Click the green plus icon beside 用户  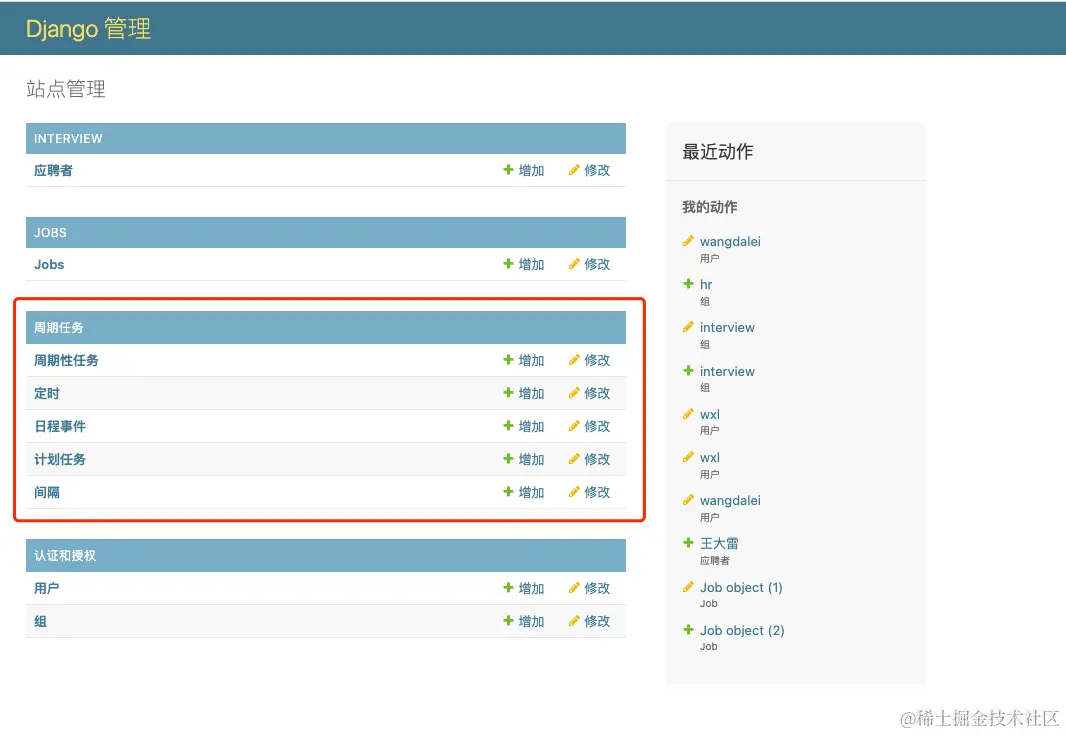click(x=508, y=588)
